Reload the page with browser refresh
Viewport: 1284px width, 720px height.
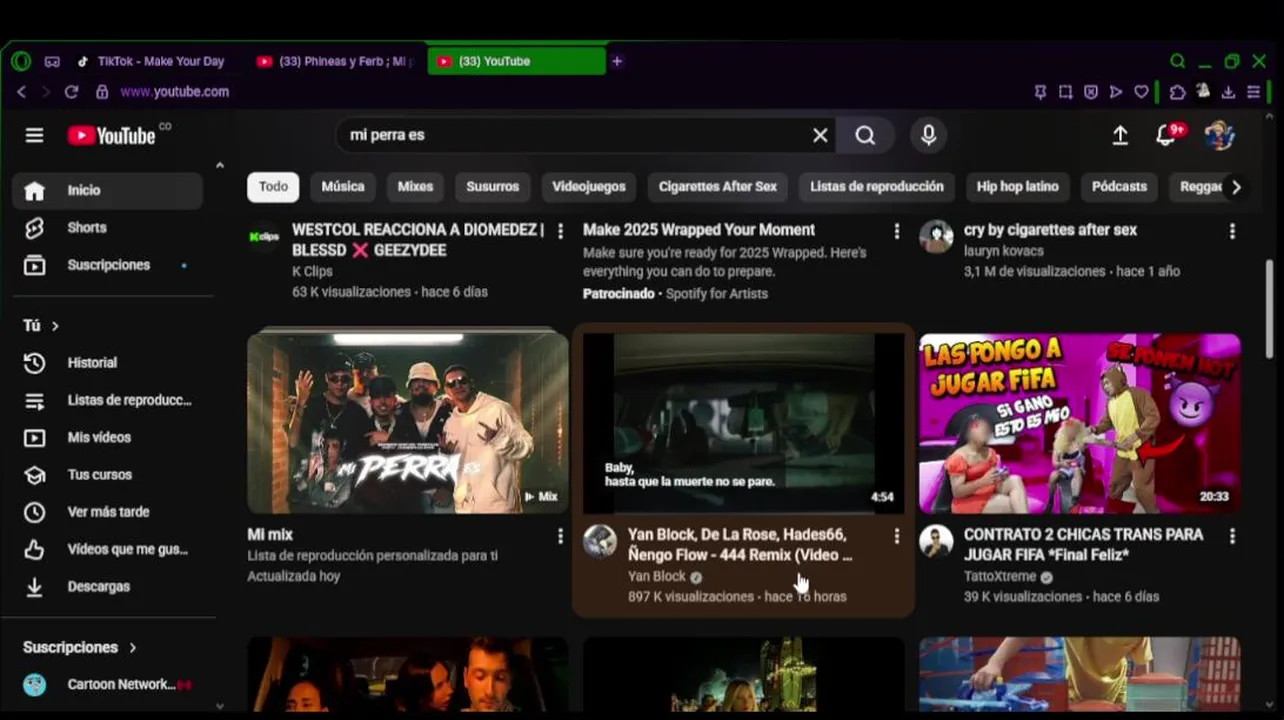pyautogui.click(x=71, y=91)
